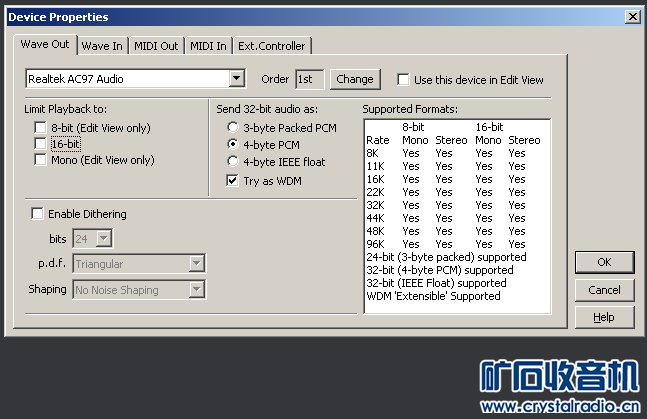Select 4-byte PCM radio button
Image resolution: width=647 pixels, height=419 pixels.
233,144
